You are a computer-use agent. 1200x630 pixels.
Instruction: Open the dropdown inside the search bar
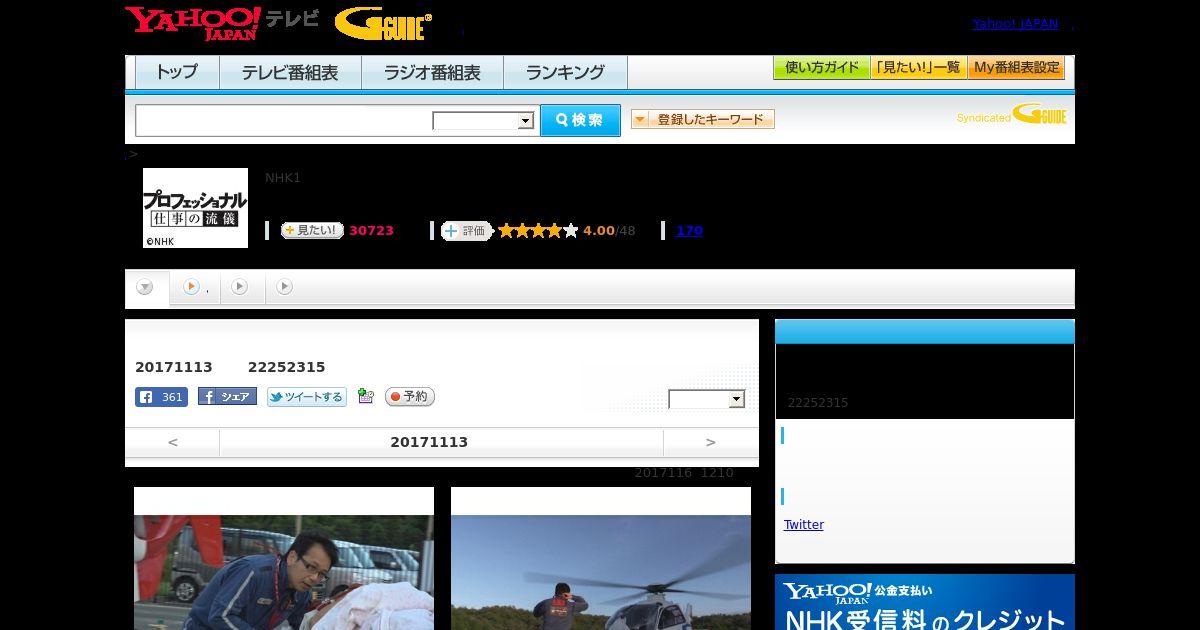[484, 121]
